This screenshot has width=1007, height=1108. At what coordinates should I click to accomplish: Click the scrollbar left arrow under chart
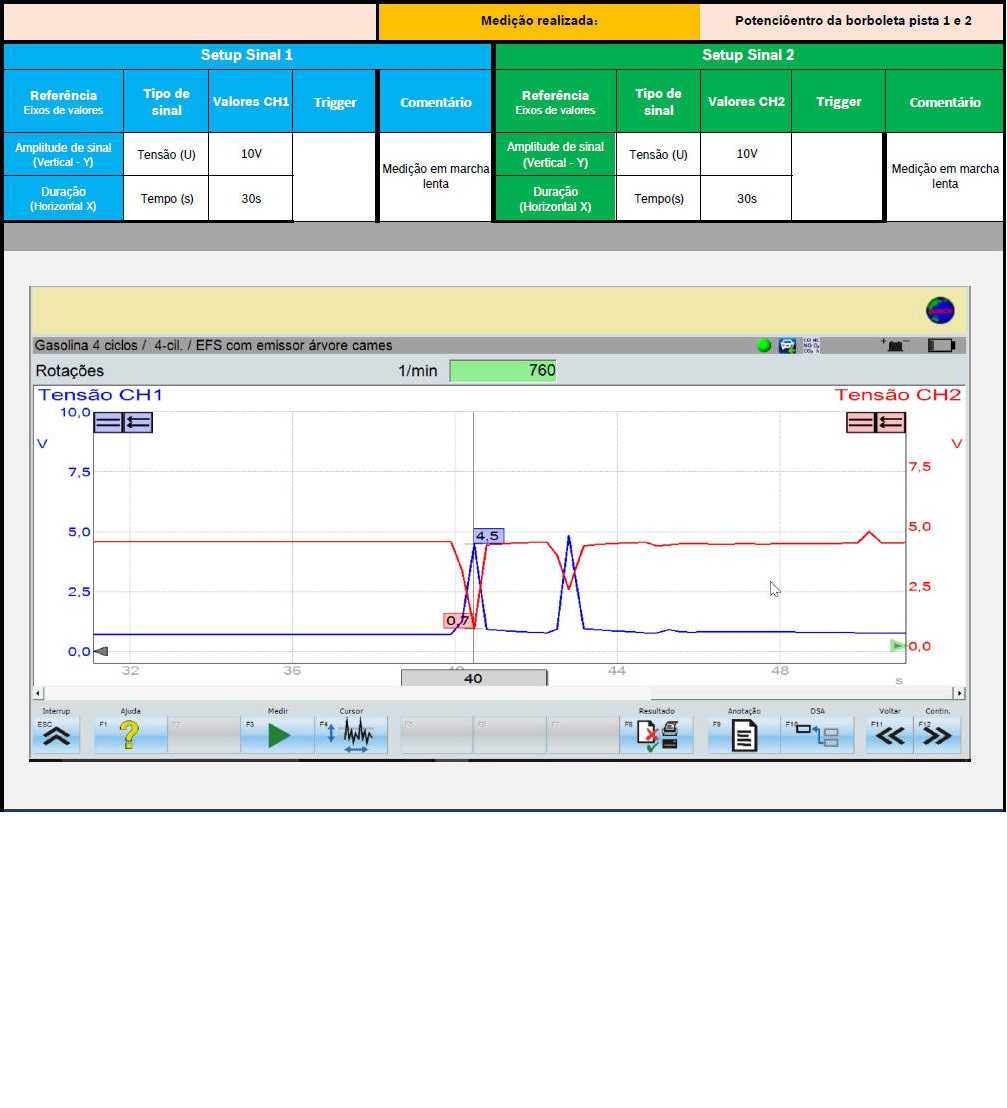click(39, 693)
